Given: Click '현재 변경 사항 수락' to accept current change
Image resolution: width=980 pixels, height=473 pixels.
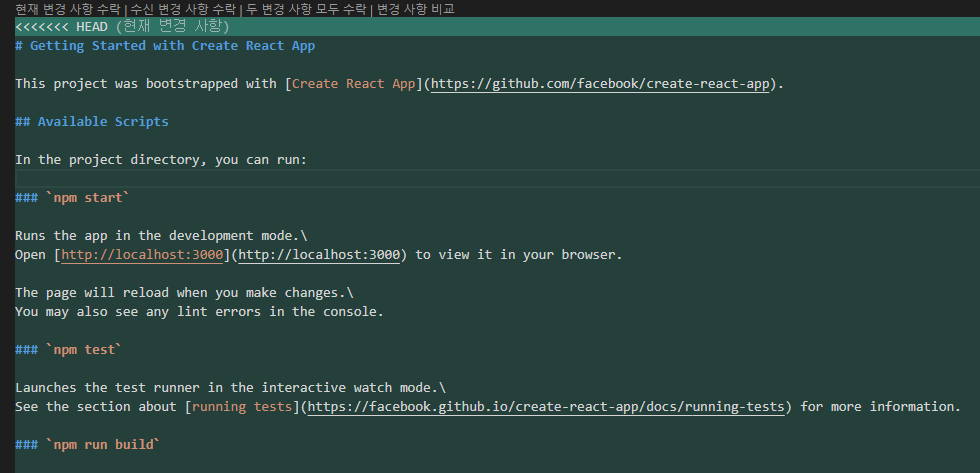Looking at the screenshot, I should [68, 9].
